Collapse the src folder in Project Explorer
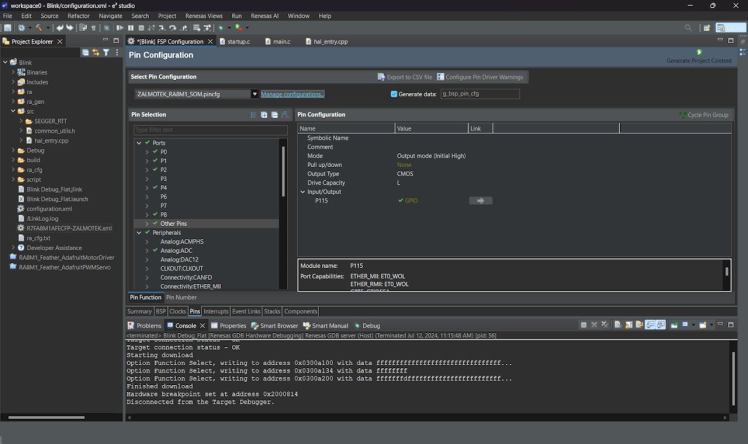Image resolution: width=748 pixels, height=444 pixels. pos(14,111)
